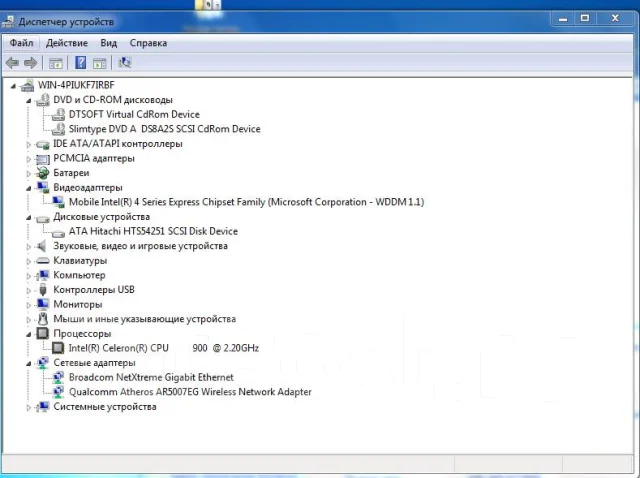Click the Диспетчер устройств title bar icon
Screen dimensions: 640x478
click(8, 22)
